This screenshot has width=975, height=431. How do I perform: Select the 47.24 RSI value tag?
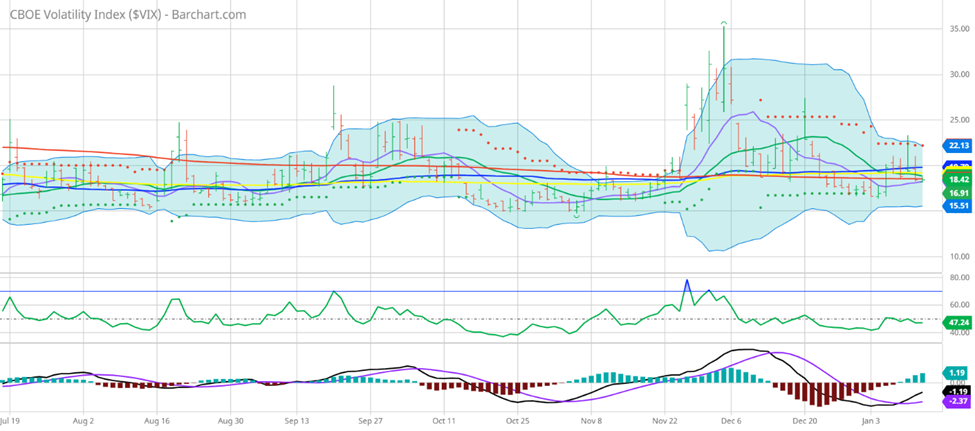point(956,322)
